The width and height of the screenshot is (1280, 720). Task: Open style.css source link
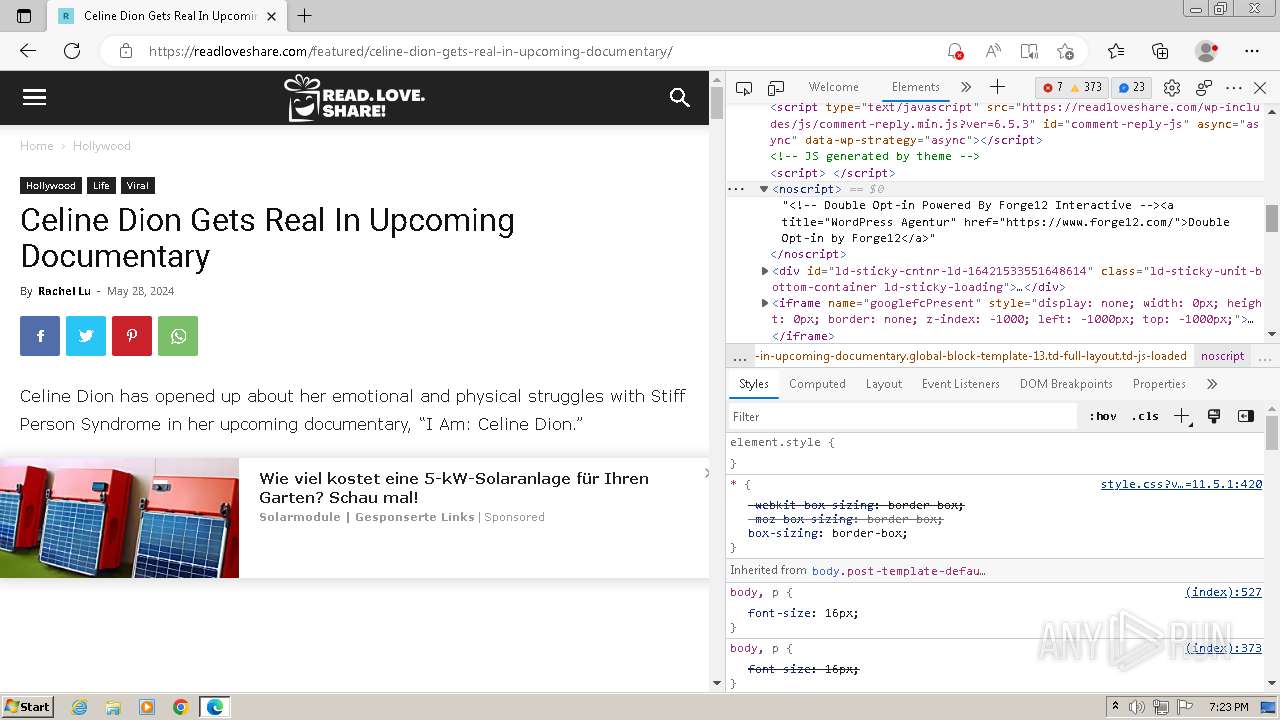coord(1181,484)
